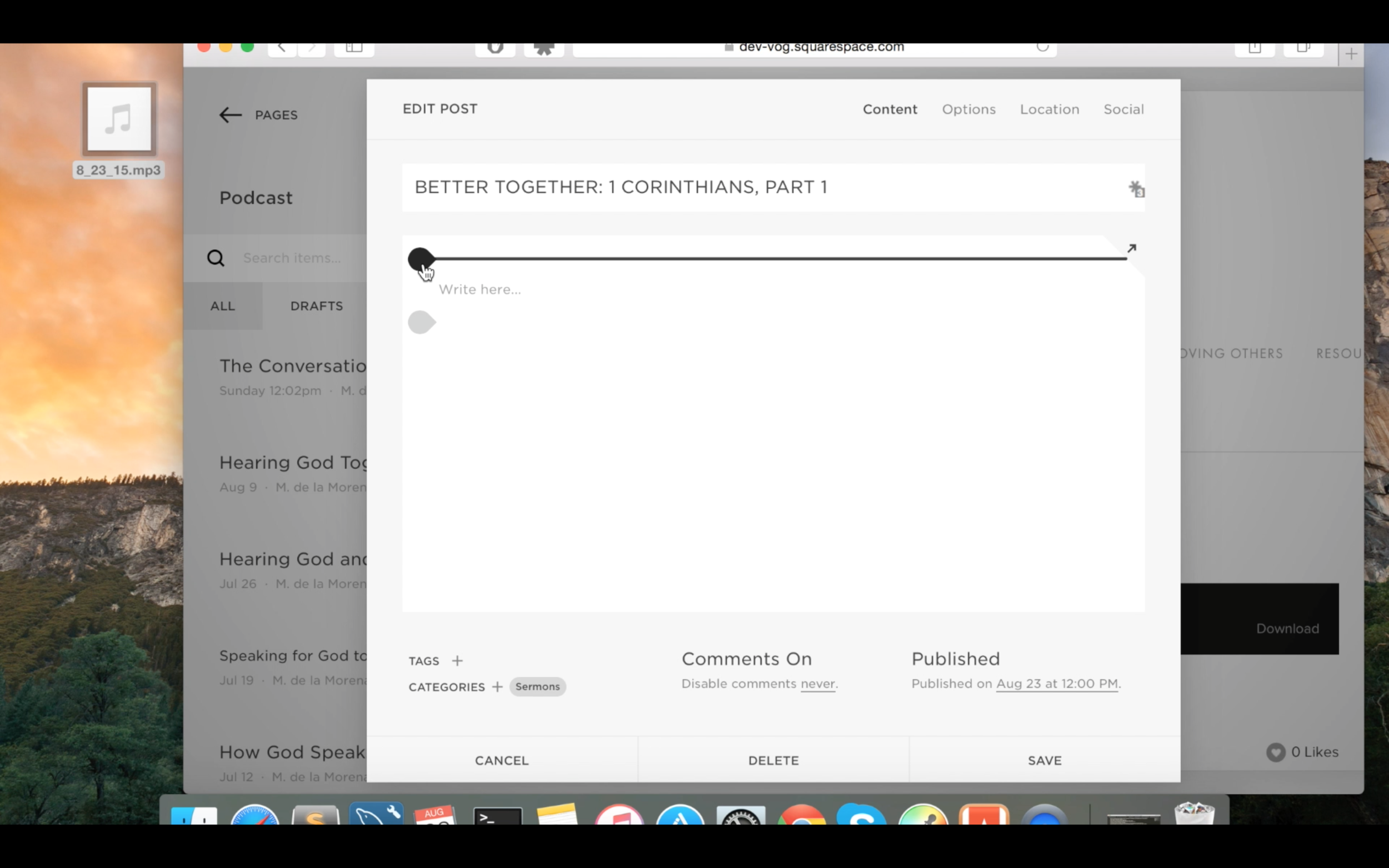Click the 'Podcast' heading
The width and height of the screenshot is (1389, 868).
click(x=256, y=198)
